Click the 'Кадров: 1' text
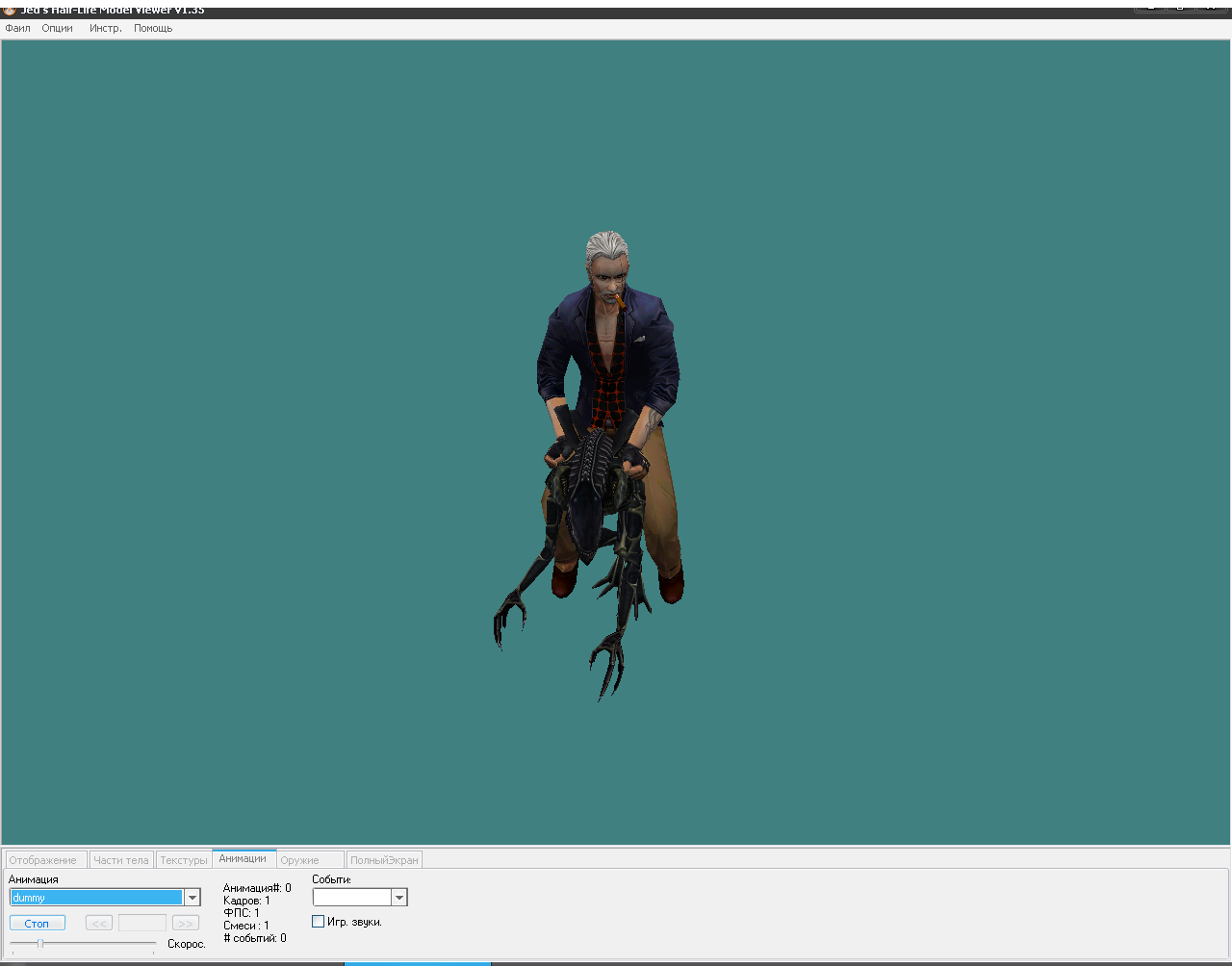 click(x=246, y=901)
